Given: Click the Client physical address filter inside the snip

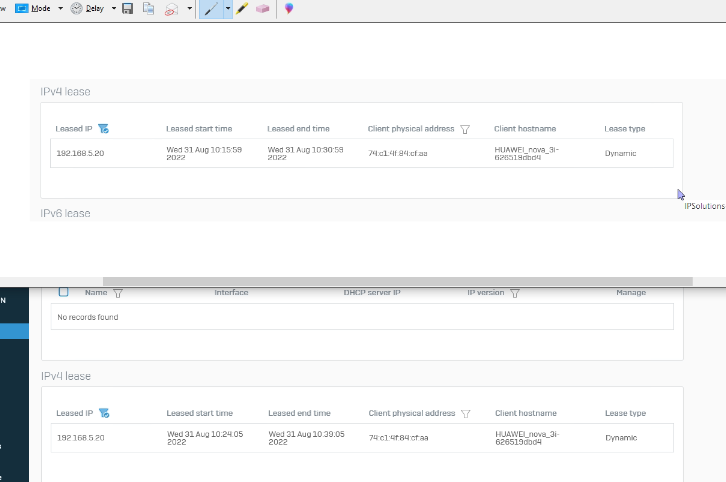Looking at the screenshot, I should click(x=465, y=129).
